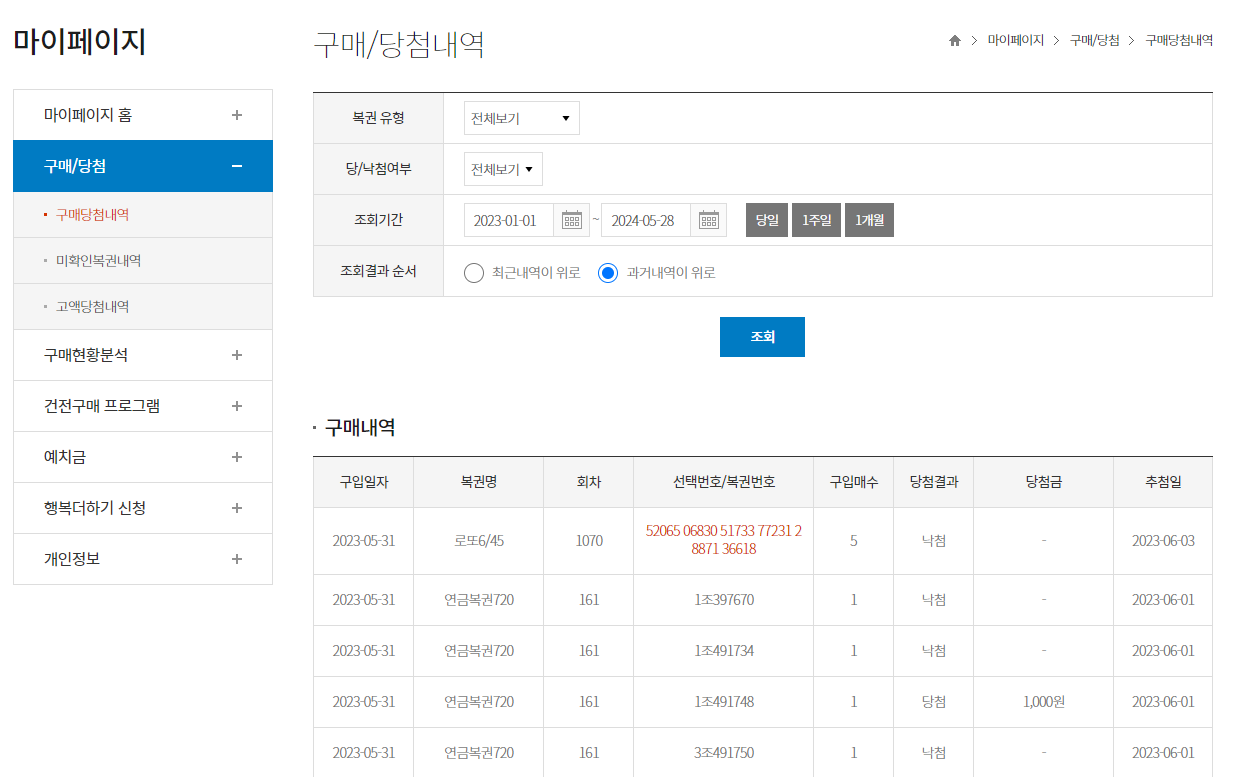
Task: Click 구입일자 column header
Action: [x=364, y=482]
